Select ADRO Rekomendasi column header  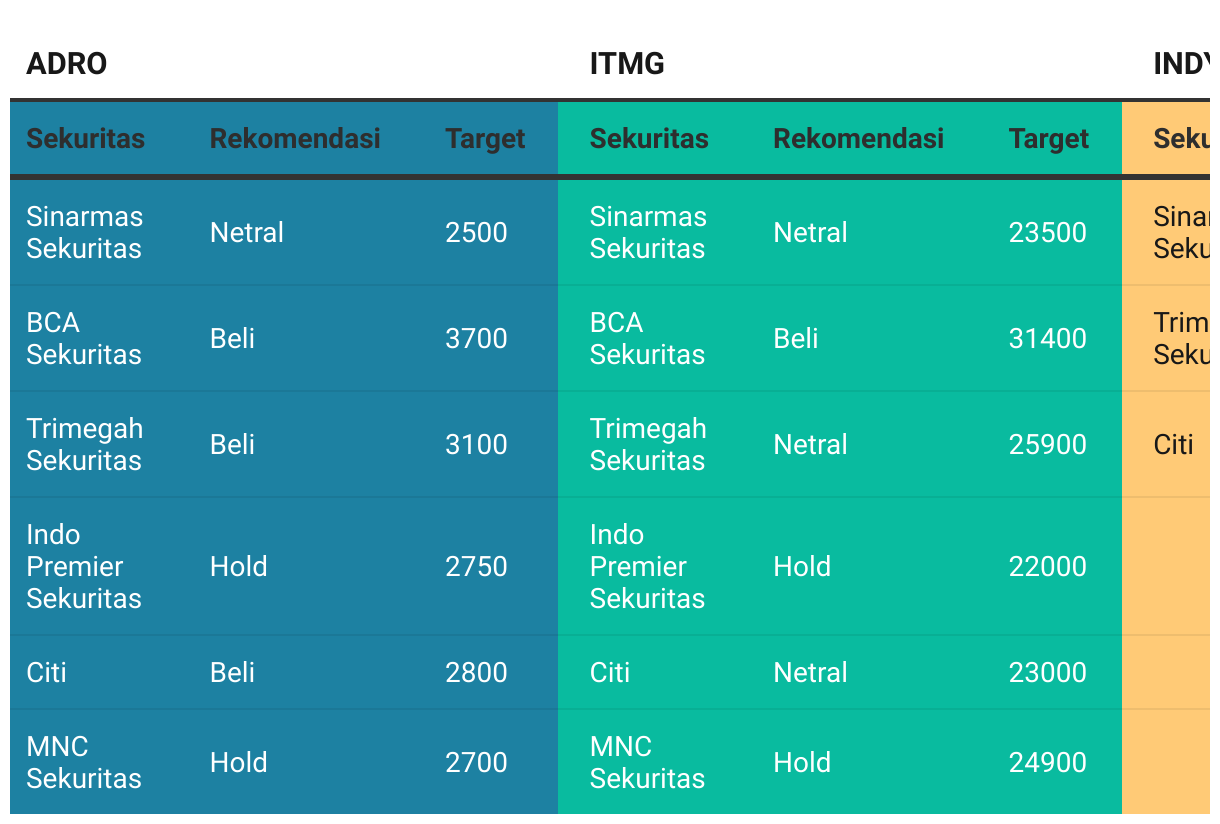tap(295, 138)
